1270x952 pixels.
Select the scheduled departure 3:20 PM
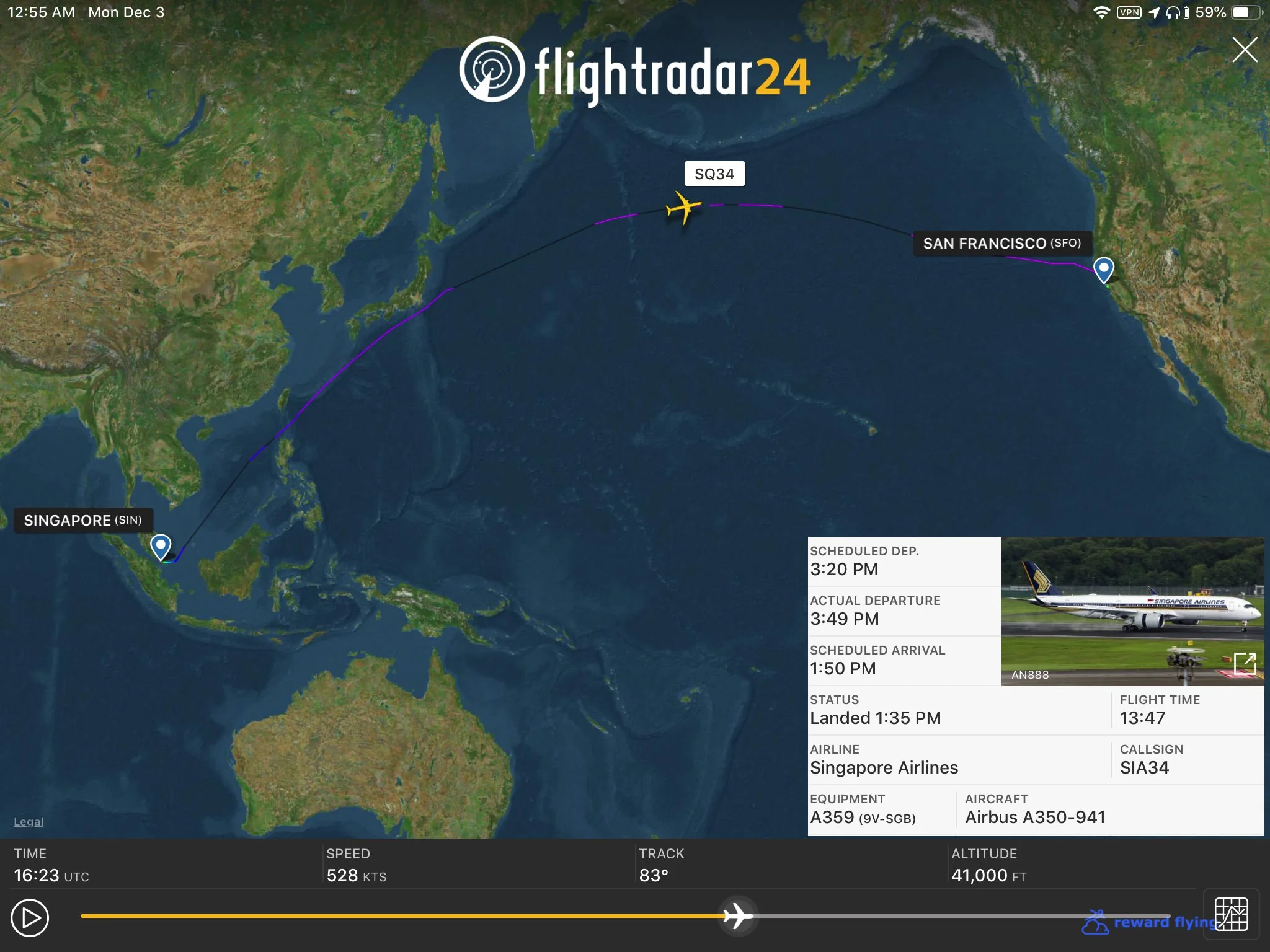(x=844, y=569)
